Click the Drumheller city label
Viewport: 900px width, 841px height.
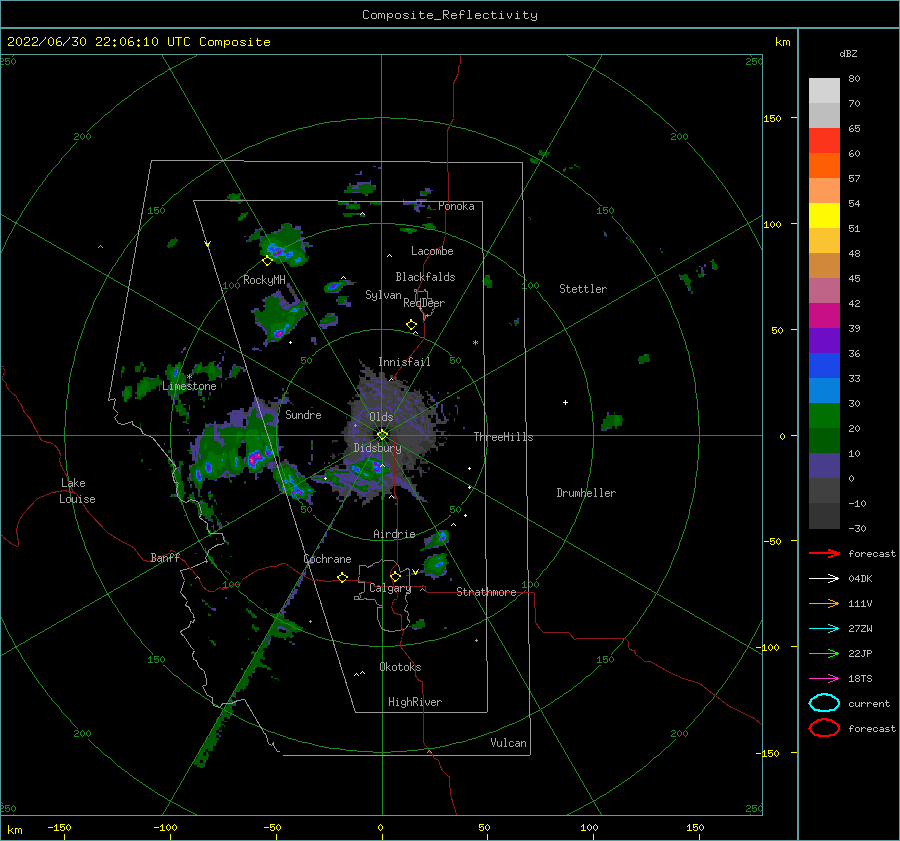(586, 493)
